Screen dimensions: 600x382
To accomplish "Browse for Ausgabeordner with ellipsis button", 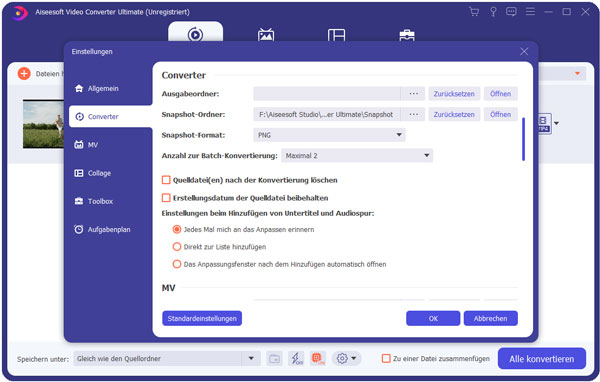I will click(x=413, y=94).
